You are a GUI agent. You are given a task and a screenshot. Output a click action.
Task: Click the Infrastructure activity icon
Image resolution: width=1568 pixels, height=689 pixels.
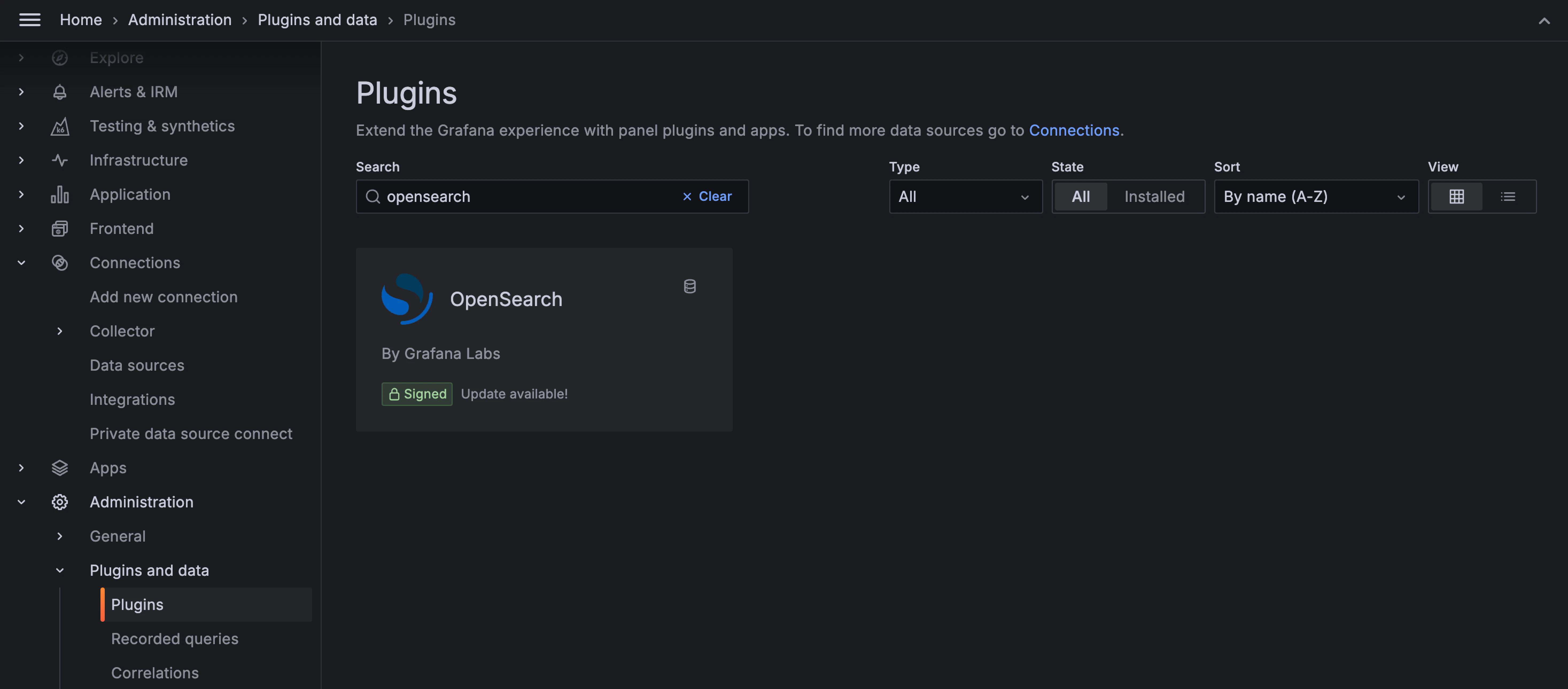click(x=59, y=160)
